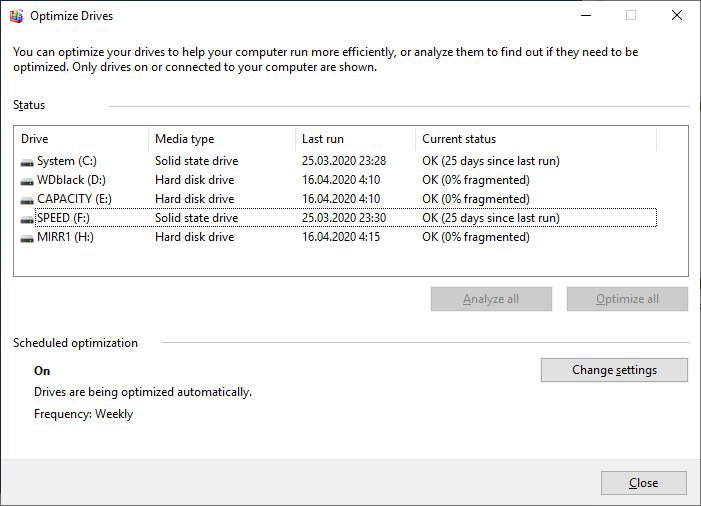Click the CAPACITY (E:) drive icon
The height and width of the screenshot is (506, 701).
(27, 200)
